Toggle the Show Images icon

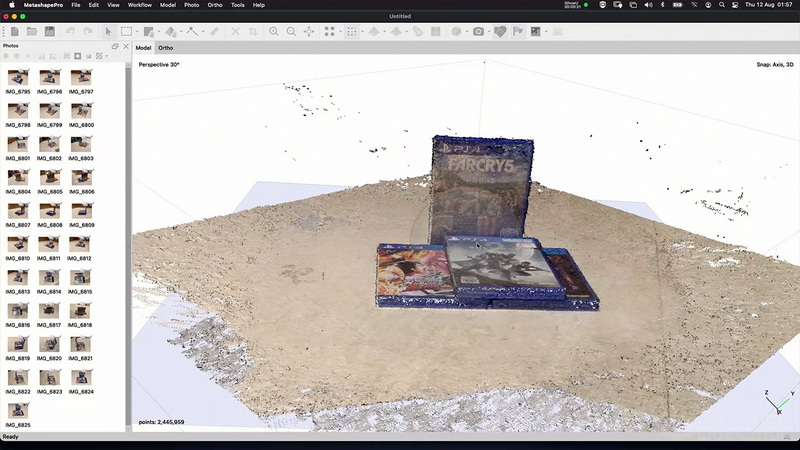pyautogui.click(x=535, y=32)
